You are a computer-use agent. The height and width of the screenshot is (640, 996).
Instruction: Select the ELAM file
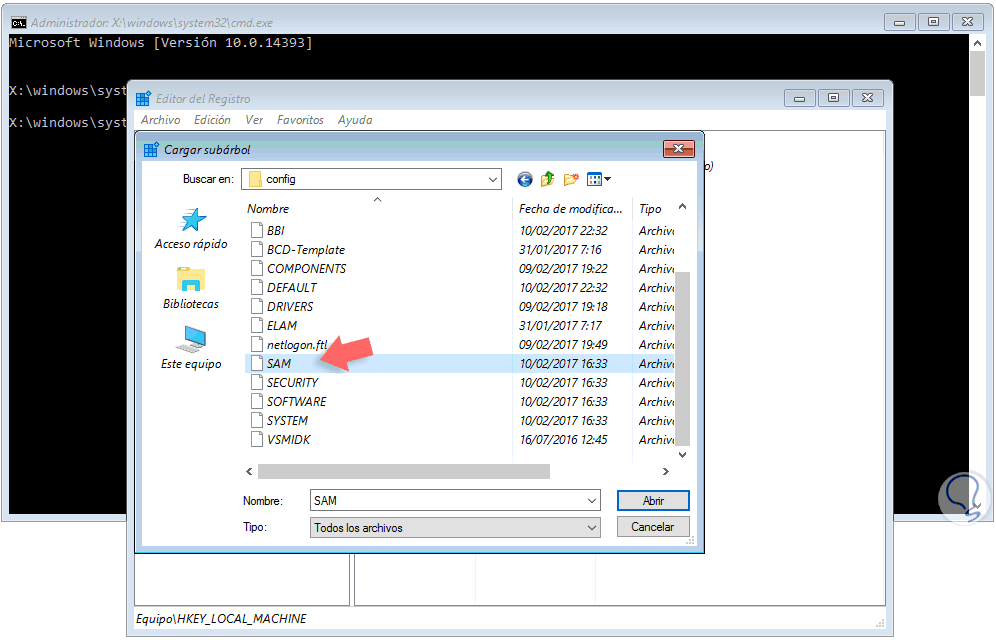tap(281, 326)
